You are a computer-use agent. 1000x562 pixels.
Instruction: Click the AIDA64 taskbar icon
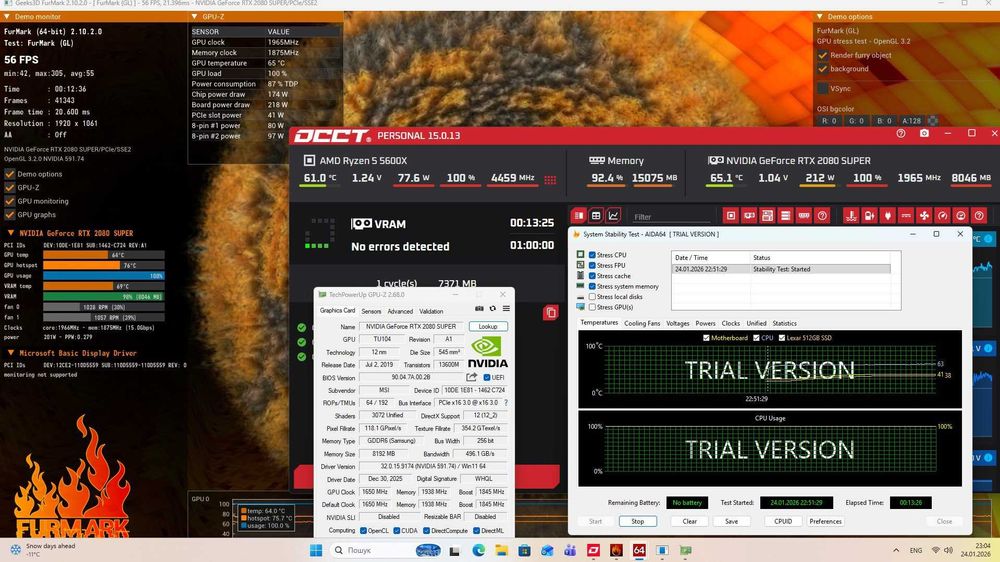(639, 550)
